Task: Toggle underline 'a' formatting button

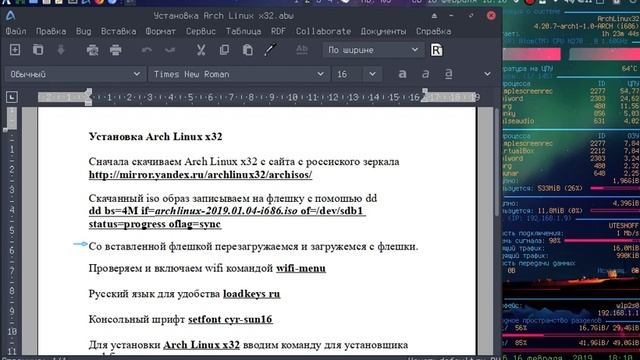Action: pos(448,74)
